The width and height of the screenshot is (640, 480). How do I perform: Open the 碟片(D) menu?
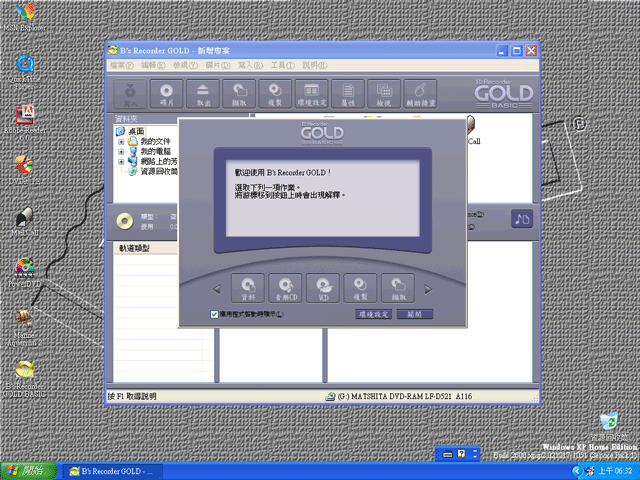[218, 65]
